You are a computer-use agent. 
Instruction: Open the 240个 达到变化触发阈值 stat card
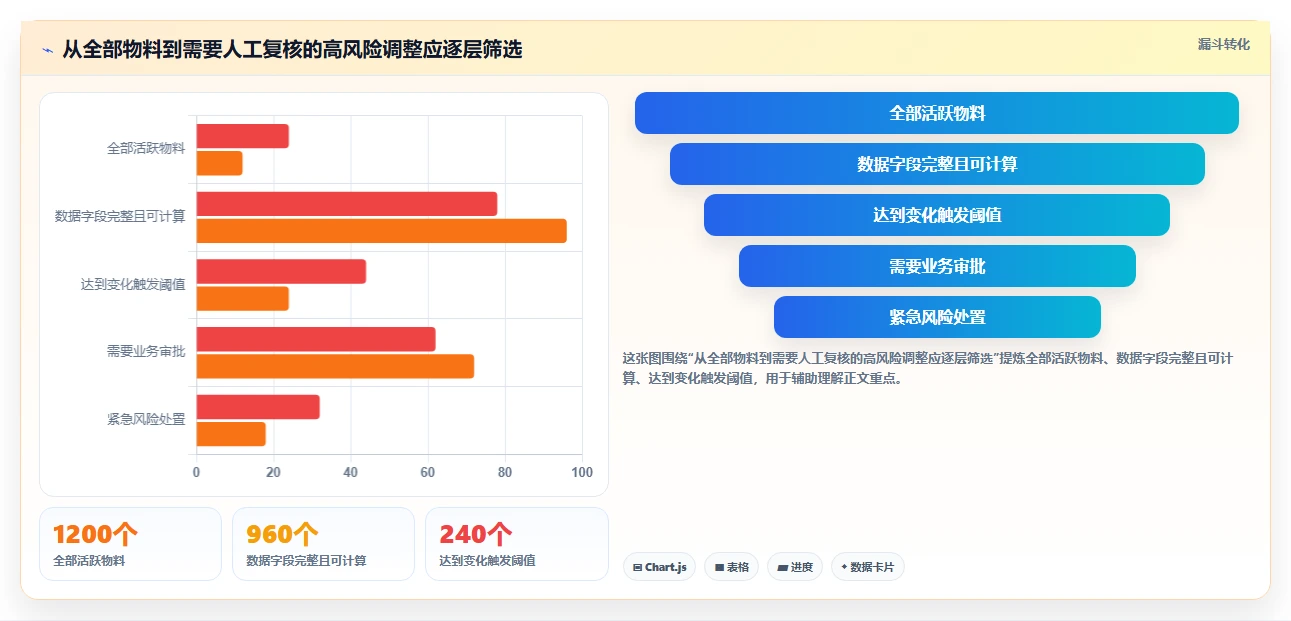tap(517, 544)
